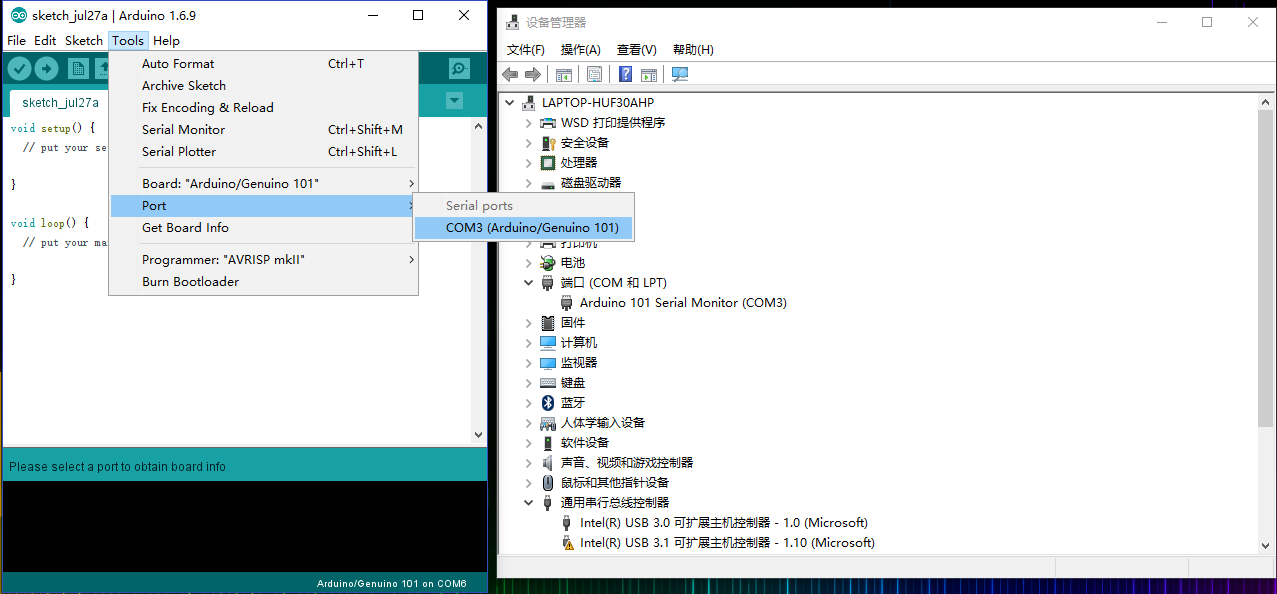Click the LAPTOP-HUF30AHP computer icon

point(529,102)
